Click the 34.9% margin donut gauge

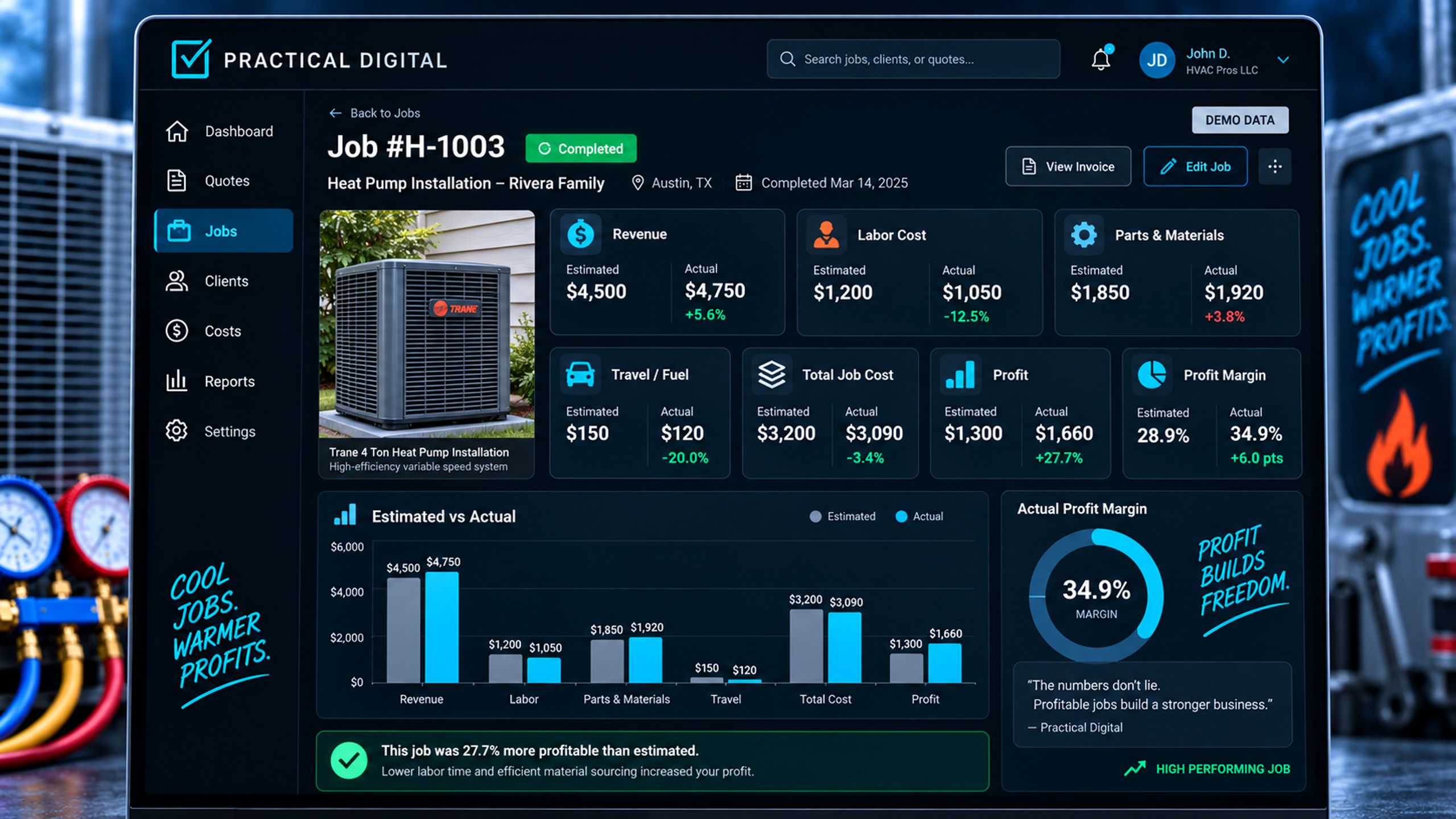point(1096,596)
